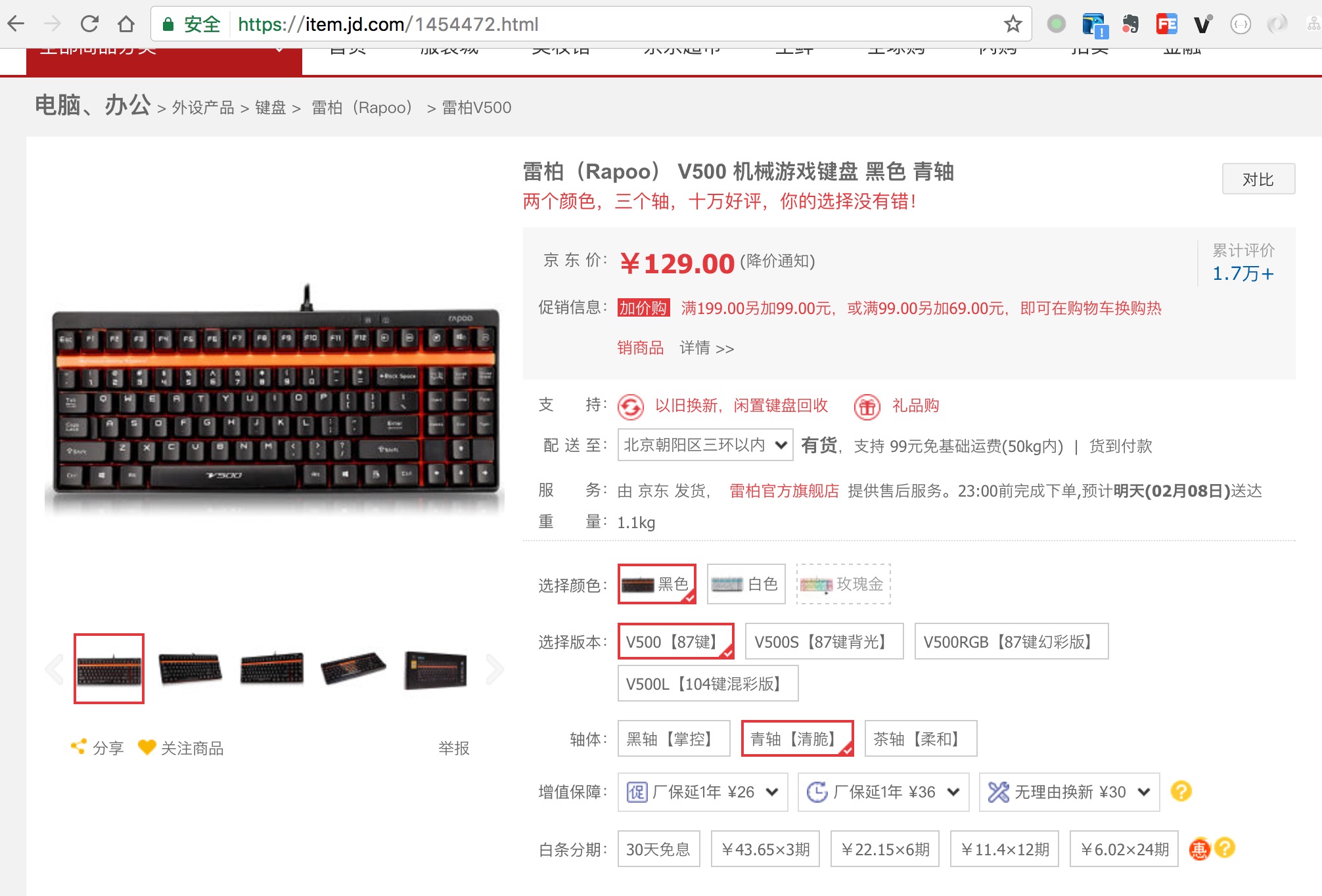Screen dimensions: 1322x896
Task: Show next thumbnails with right arrow
Action: (x=494, y=669)
